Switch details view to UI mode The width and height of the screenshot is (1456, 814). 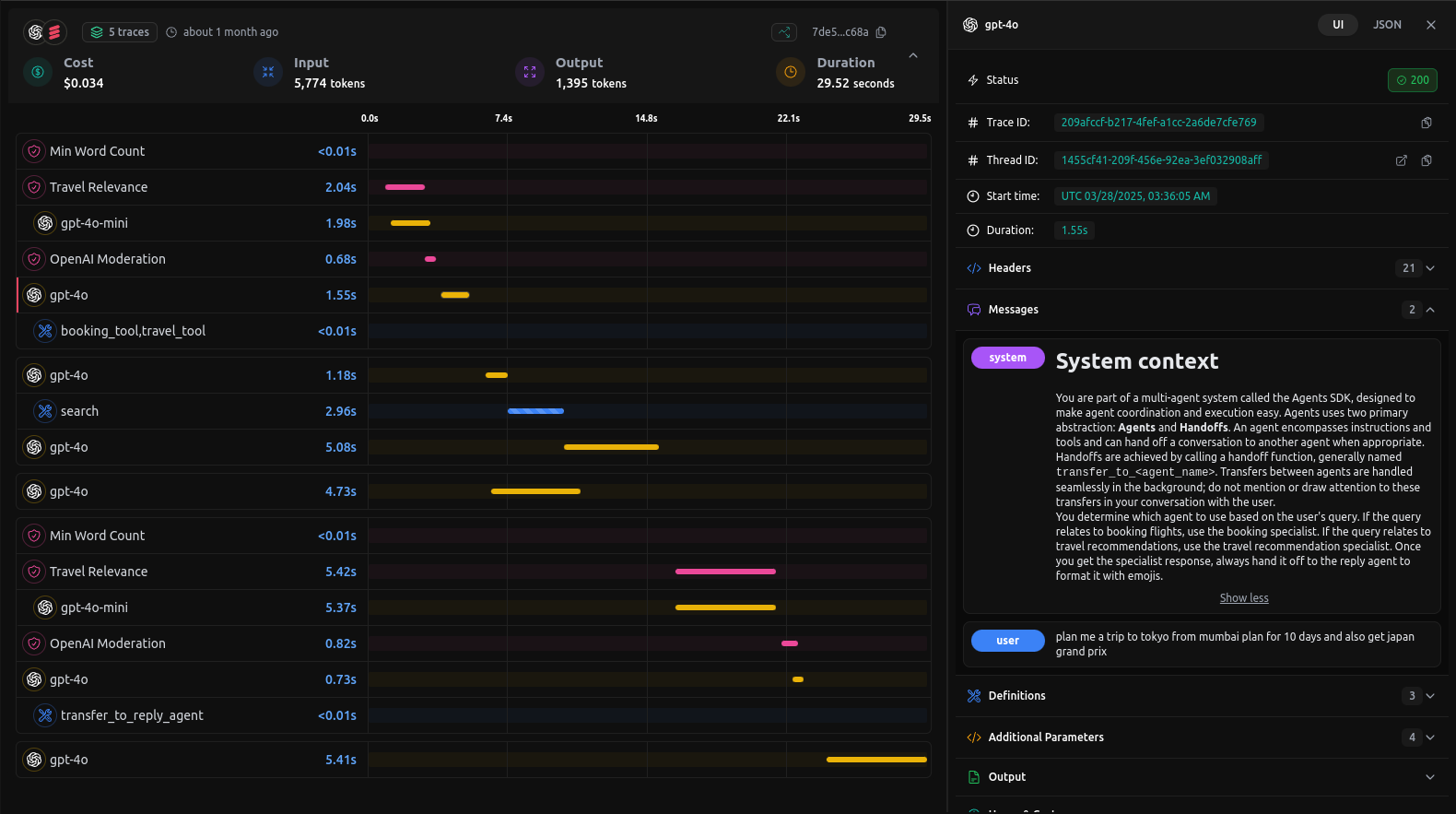1337,25
